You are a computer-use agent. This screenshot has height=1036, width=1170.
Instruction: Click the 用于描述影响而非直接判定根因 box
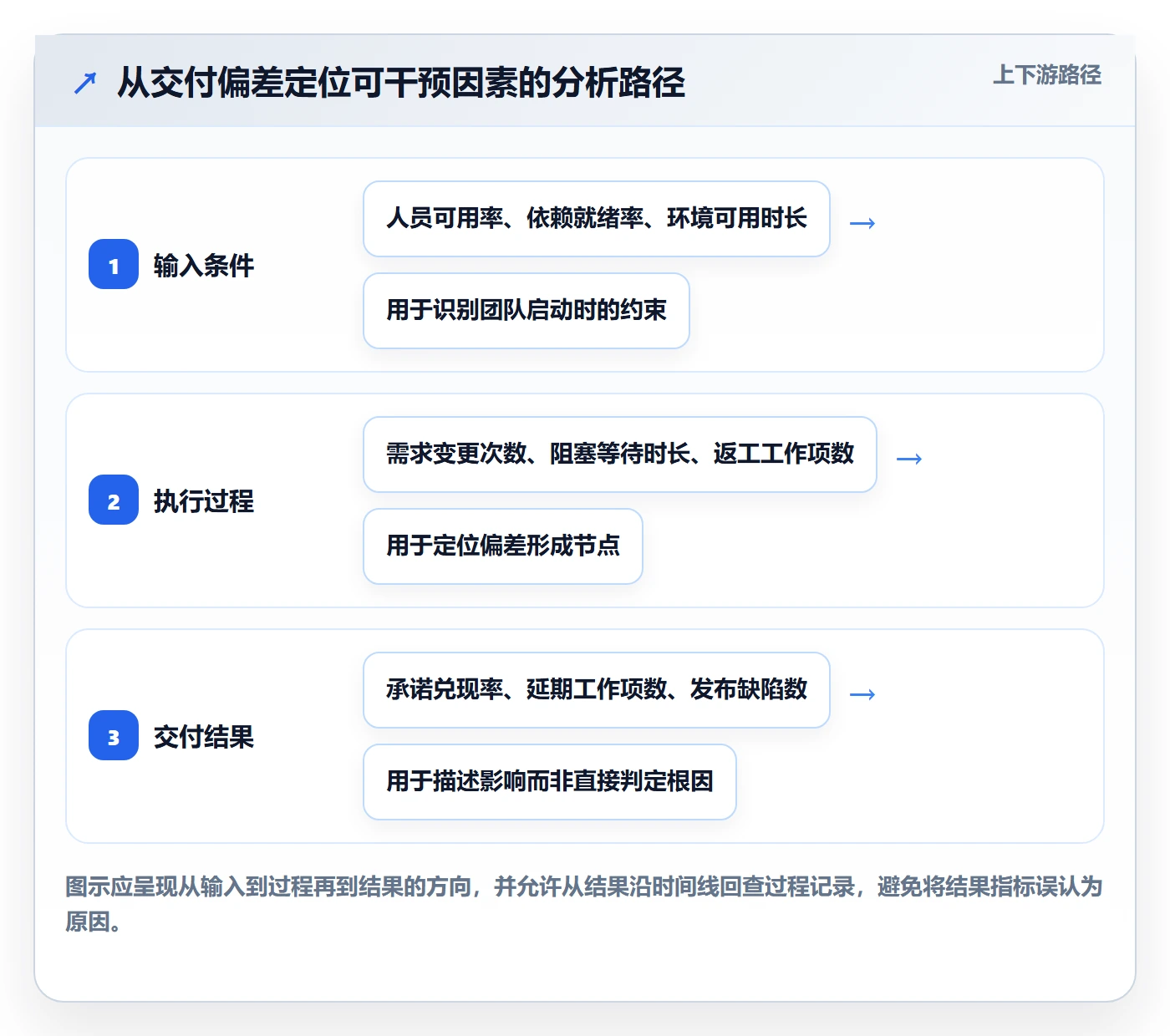(550, 782)
